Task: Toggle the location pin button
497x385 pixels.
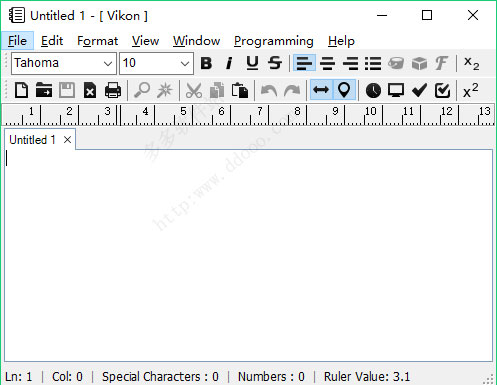Action: [x=344, y=90]
